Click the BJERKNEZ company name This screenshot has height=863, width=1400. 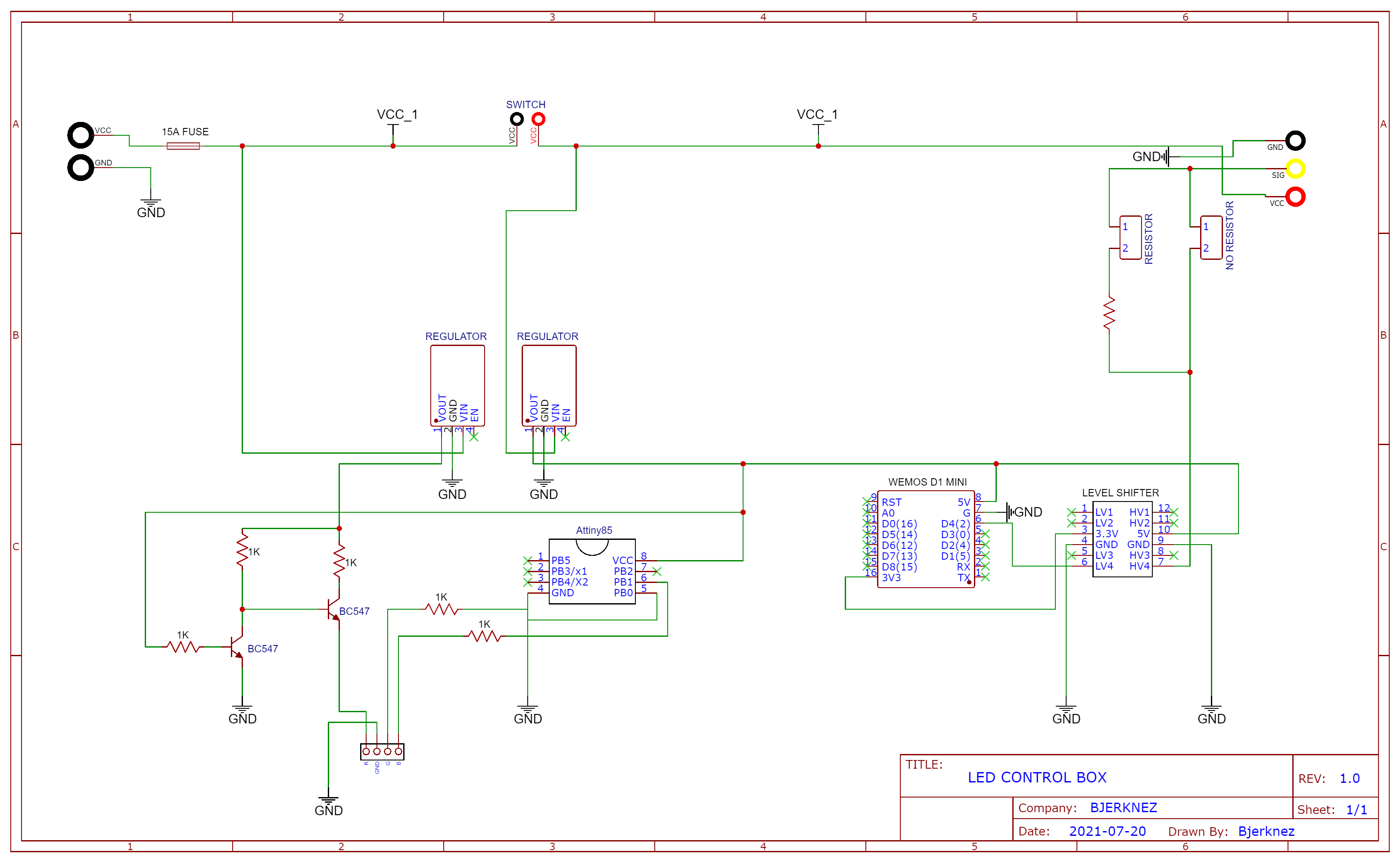[x=1123, y=808]
